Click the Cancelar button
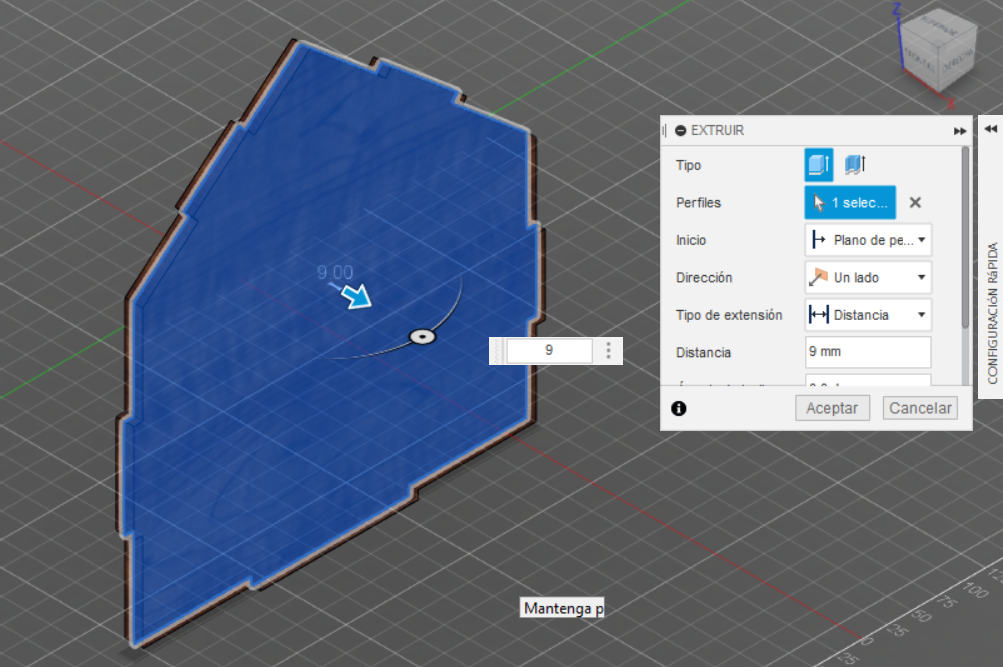 tap(920, 408)
